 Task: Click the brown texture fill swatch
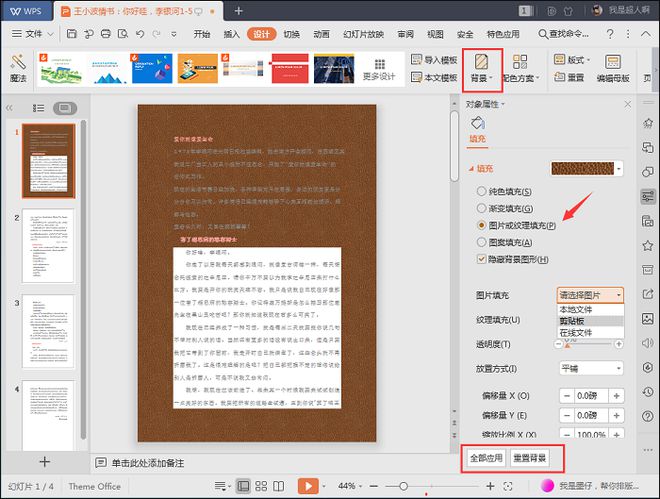coord(583,169)
